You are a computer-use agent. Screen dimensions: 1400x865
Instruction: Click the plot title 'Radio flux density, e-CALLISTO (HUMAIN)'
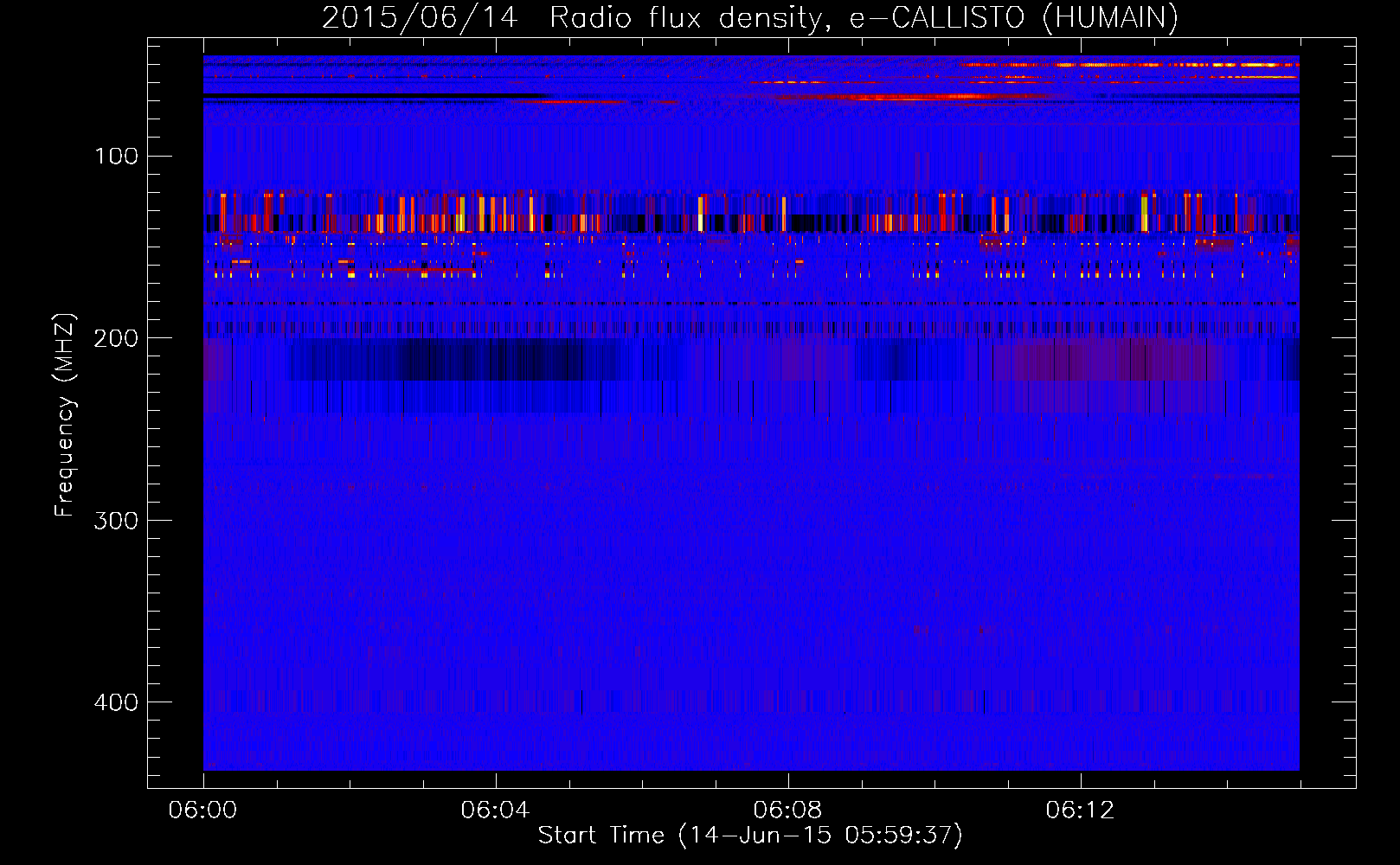[864, 18]
